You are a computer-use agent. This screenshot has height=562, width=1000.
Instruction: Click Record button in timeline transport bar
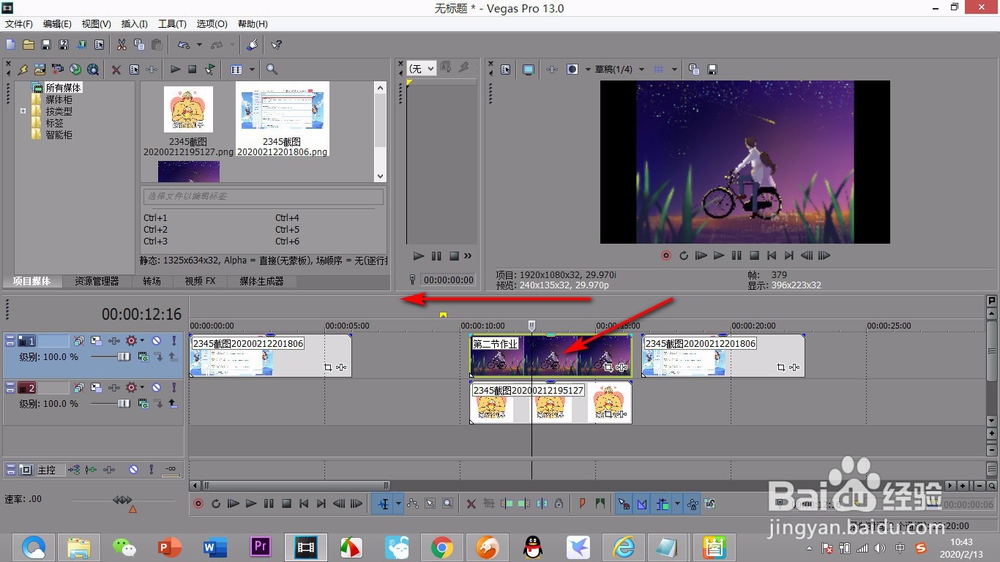pos(198,504)
